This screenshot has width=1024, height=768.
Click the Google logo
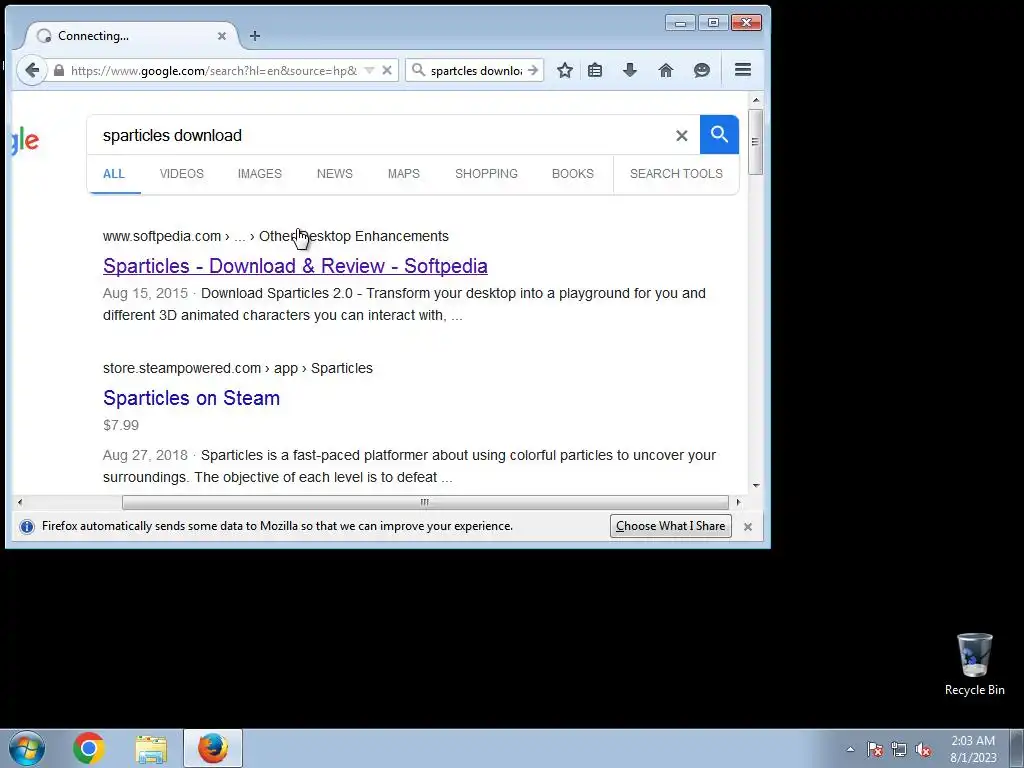tap(25, 140)
